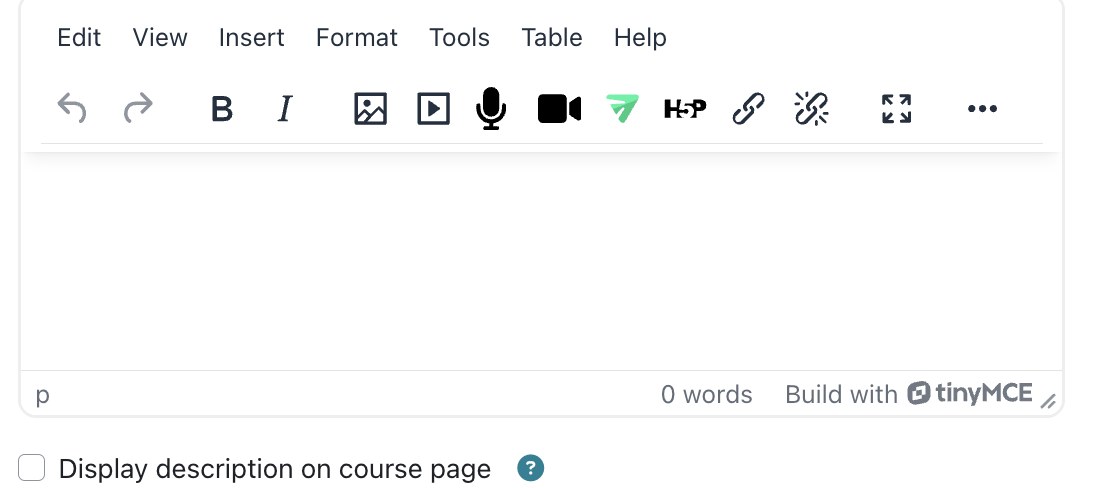Open the Table menu
Screen dimensions: 1098x488
(x=552, y=37)
